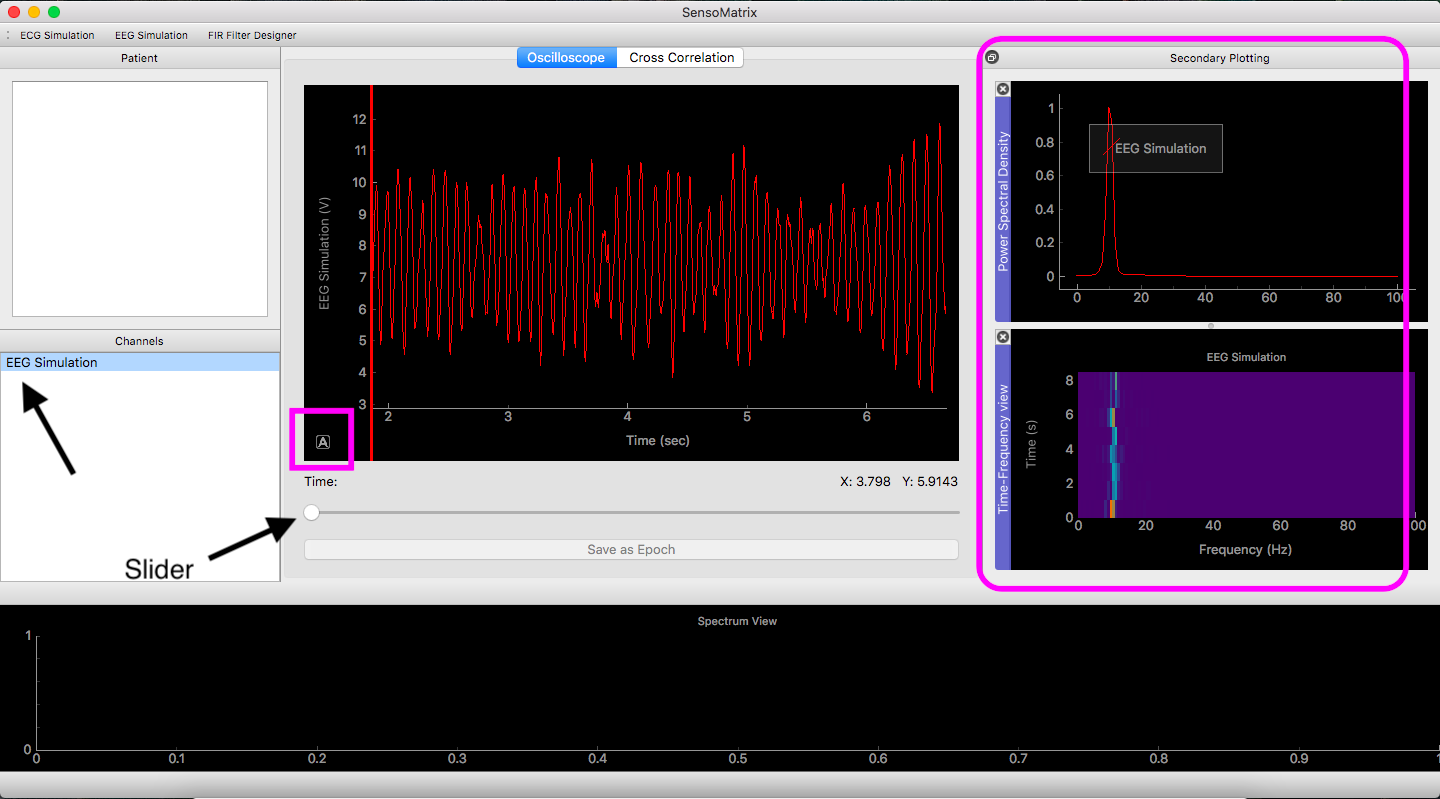Switch to the Oscilloscope tab
1440x799 pixels.
(x=566, y=58)
